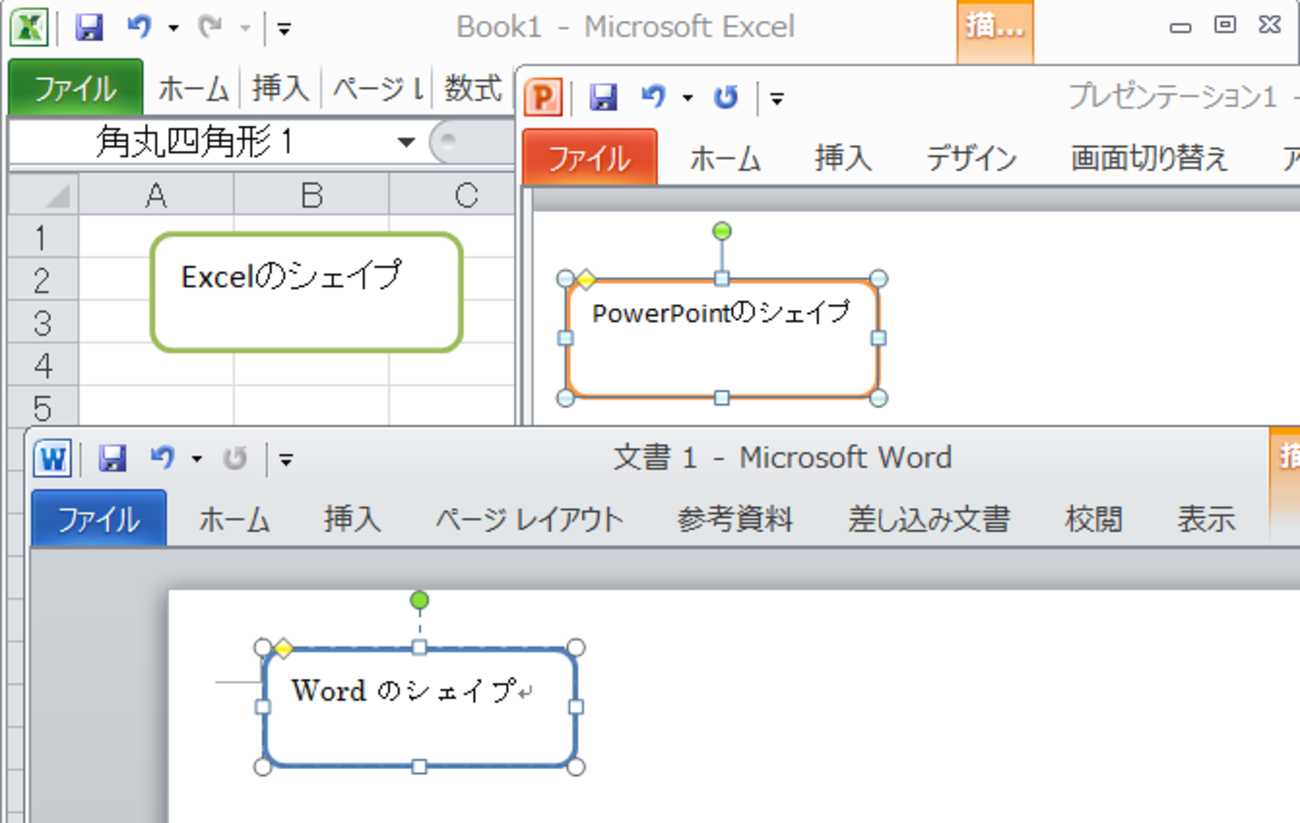Viewport: 1300px width, 823px height.
Task: Open the Excel 数式 tab
Action: [472, 89]
